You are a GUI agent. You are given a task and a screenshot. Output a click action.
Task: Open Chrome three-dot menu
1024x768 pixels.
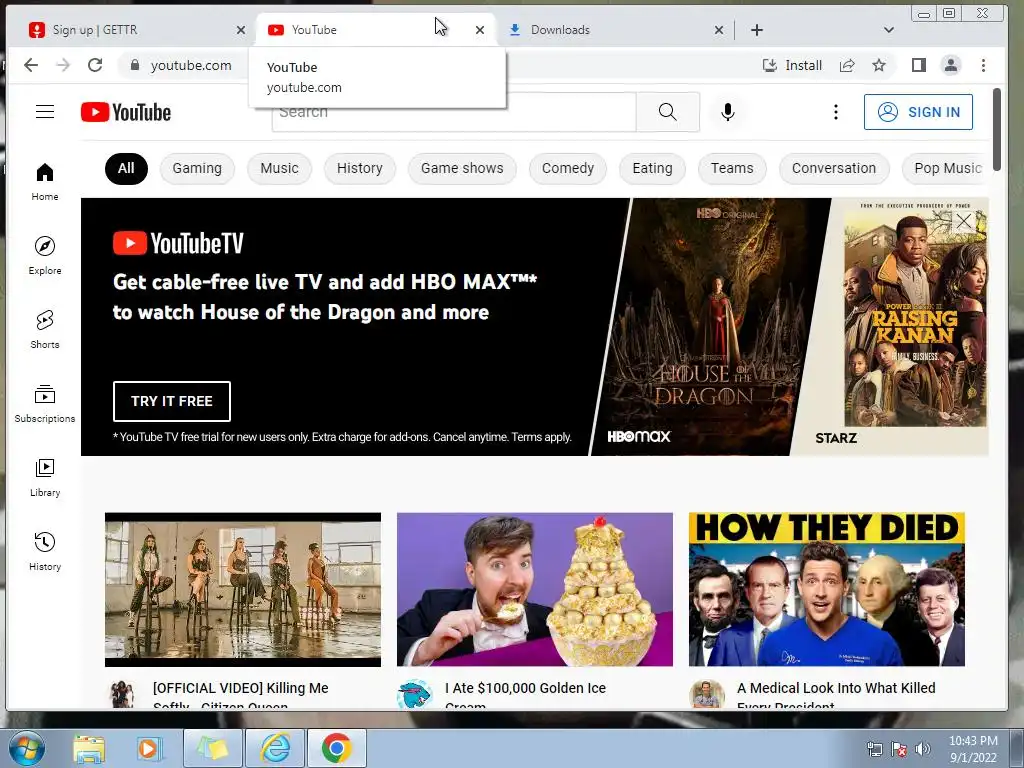click(x=984, y=65)
